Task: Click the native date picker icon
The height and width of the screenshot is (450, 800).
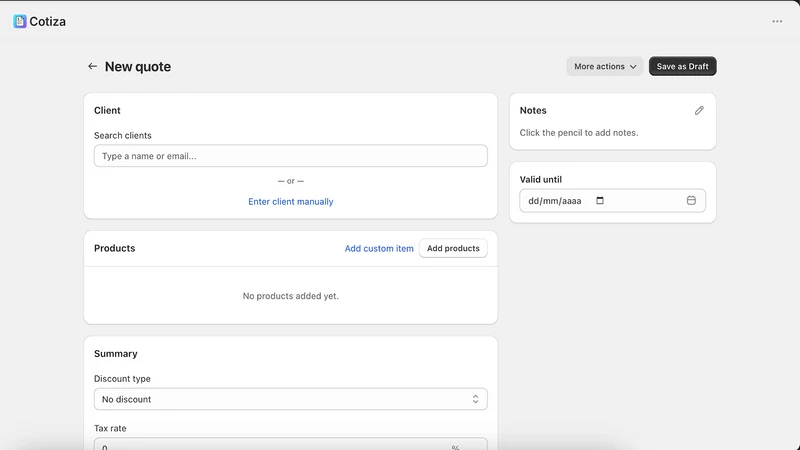Action: coord(600,201)
